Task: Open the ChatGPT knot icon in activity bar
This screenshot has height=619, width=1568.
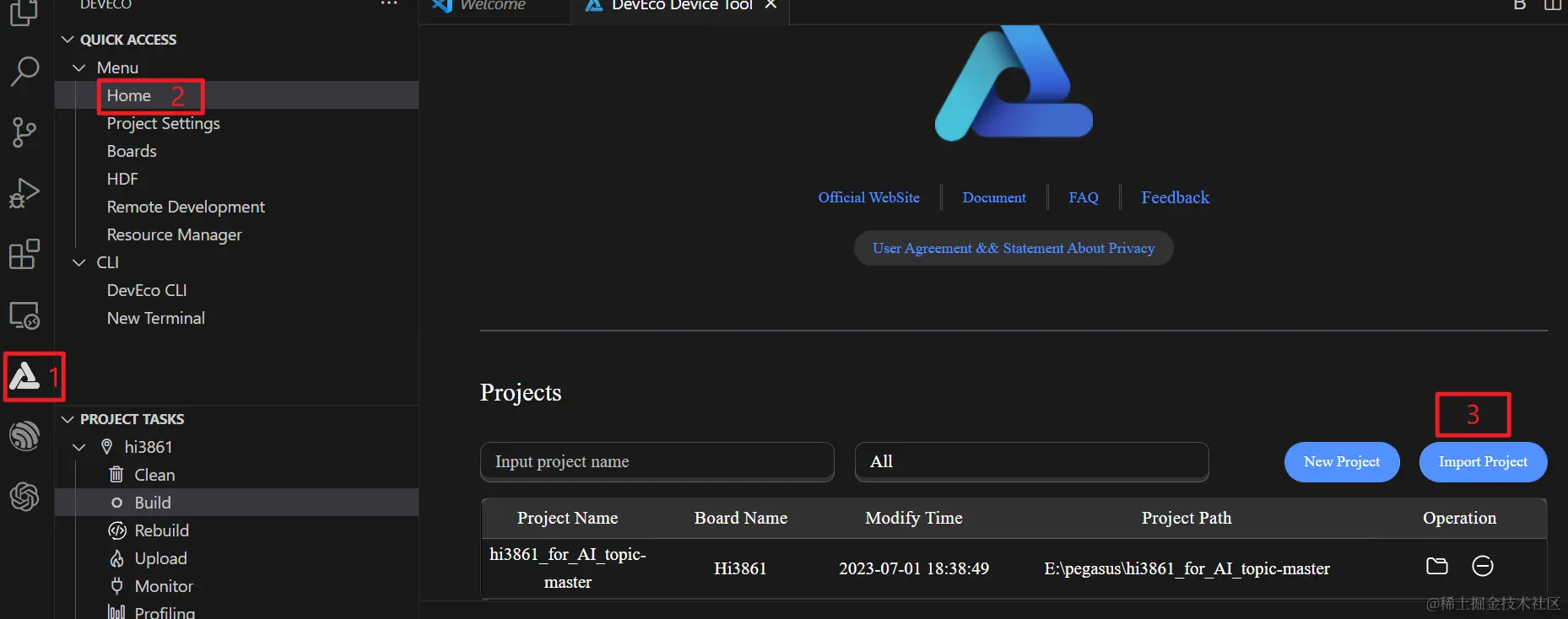Action: (24, 497)
